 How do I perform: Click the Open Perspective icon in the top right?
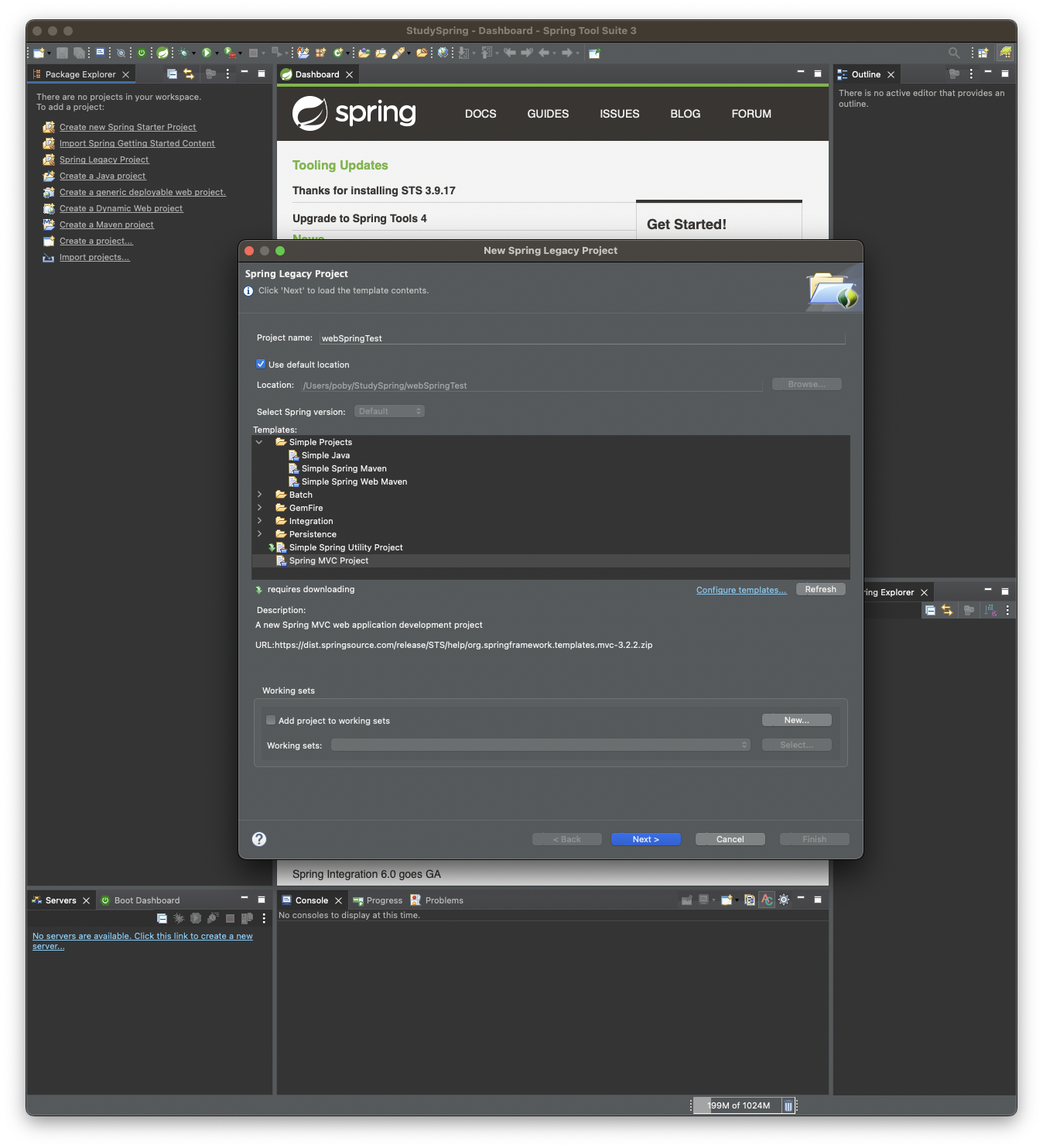click(x=983, y=53)
